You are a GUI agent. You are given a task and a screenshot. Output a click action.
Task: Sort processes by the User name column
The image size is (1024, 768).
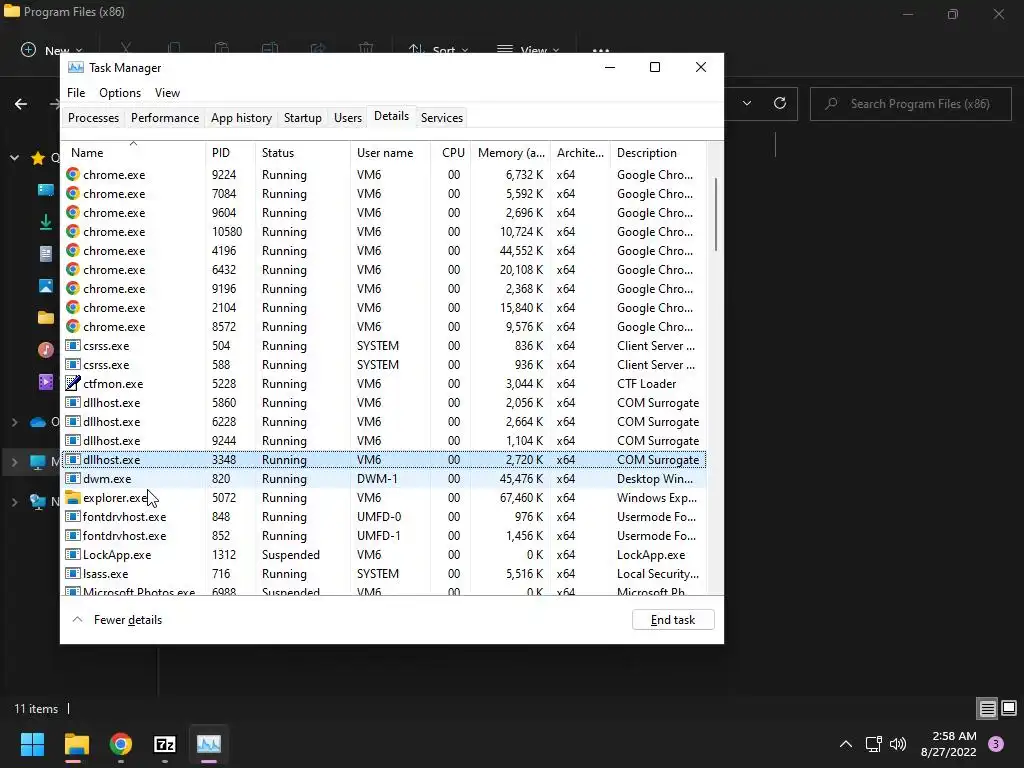[x=391, y=153]
